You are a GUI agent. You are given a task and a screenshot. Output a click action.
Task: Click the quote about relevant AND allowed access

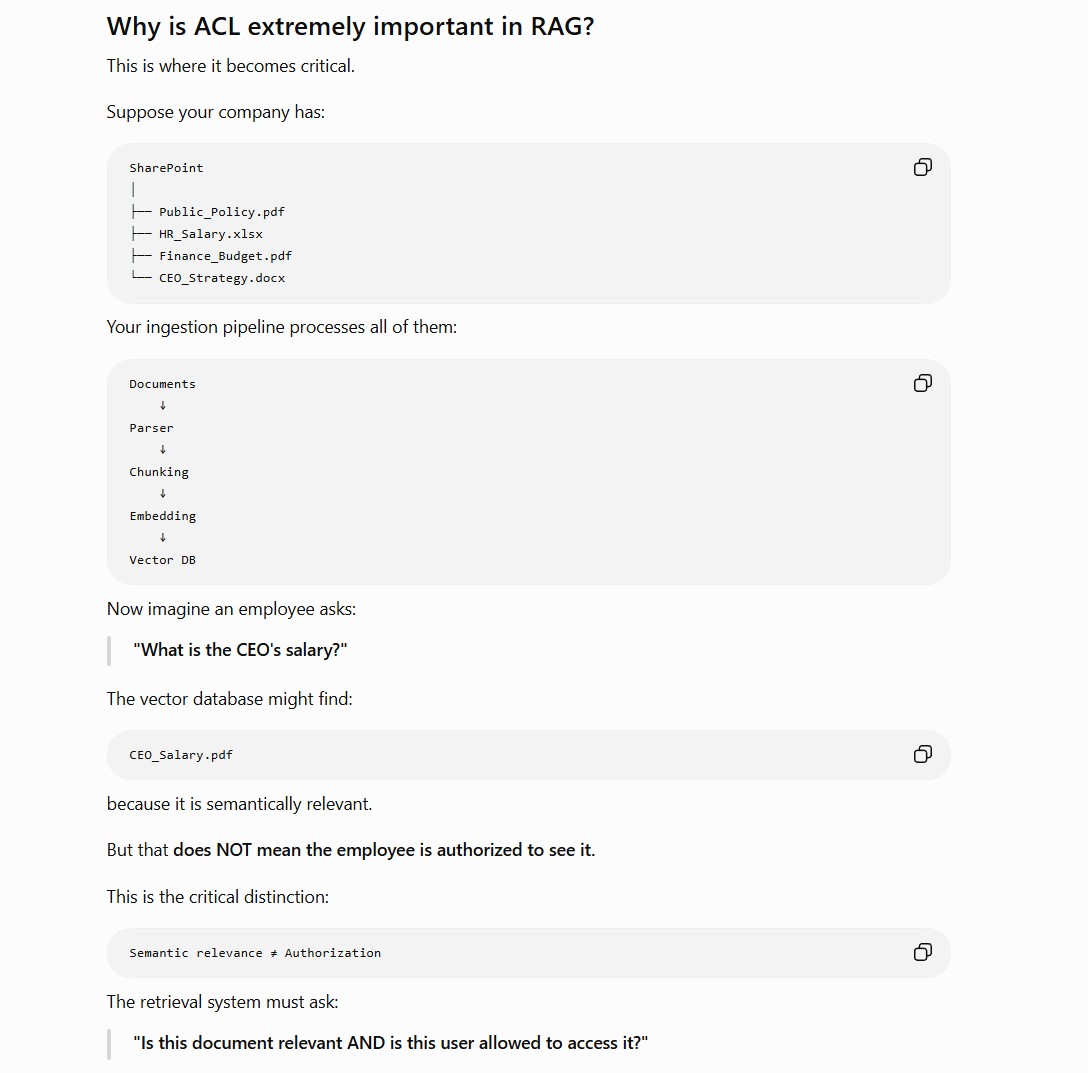pos(390,1043)
